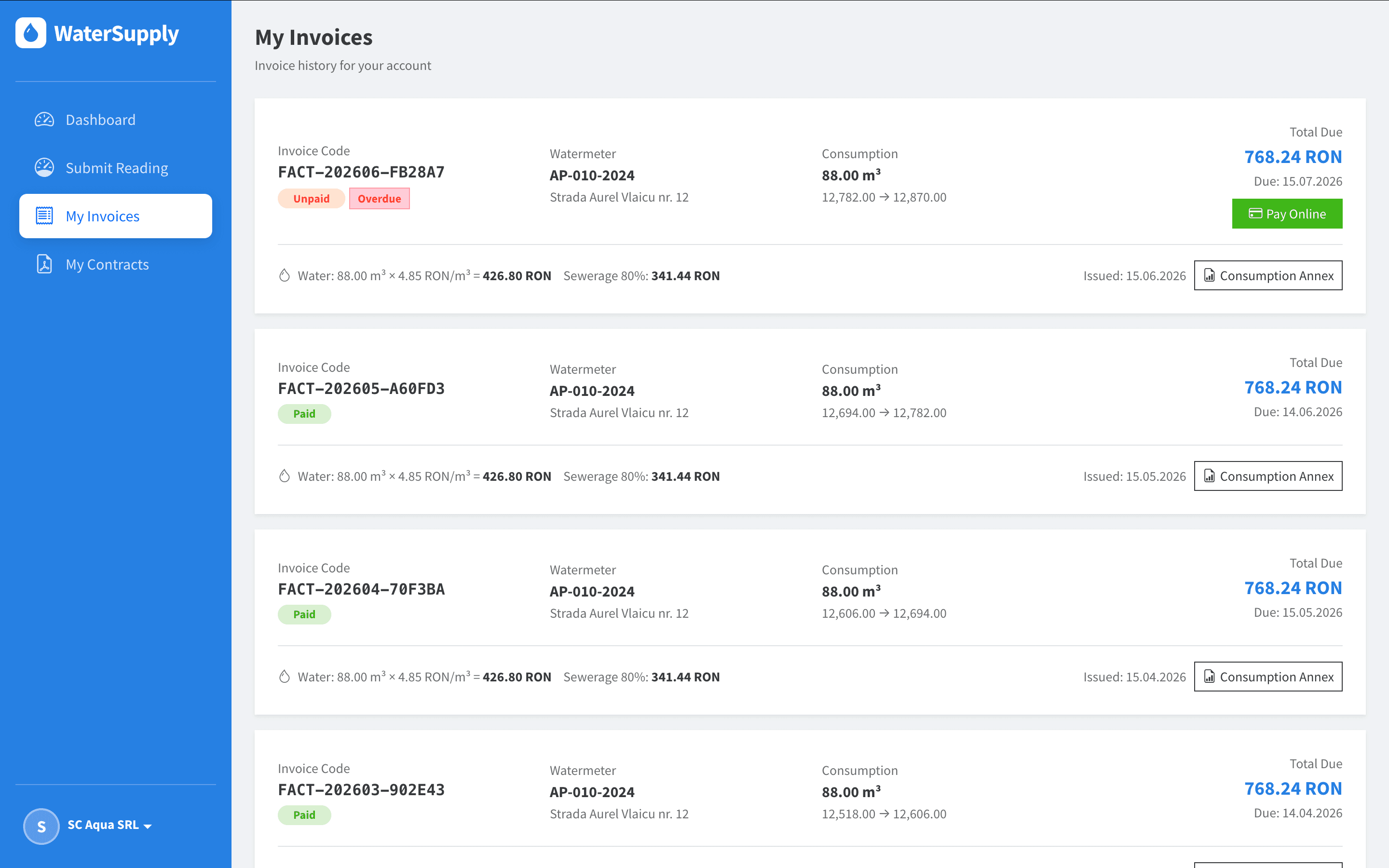Click the Overdue badge on first invoice
Image resolution: width=1389 pixels, height=868 pixels.
pyautogui.click(x=380, y=199)
